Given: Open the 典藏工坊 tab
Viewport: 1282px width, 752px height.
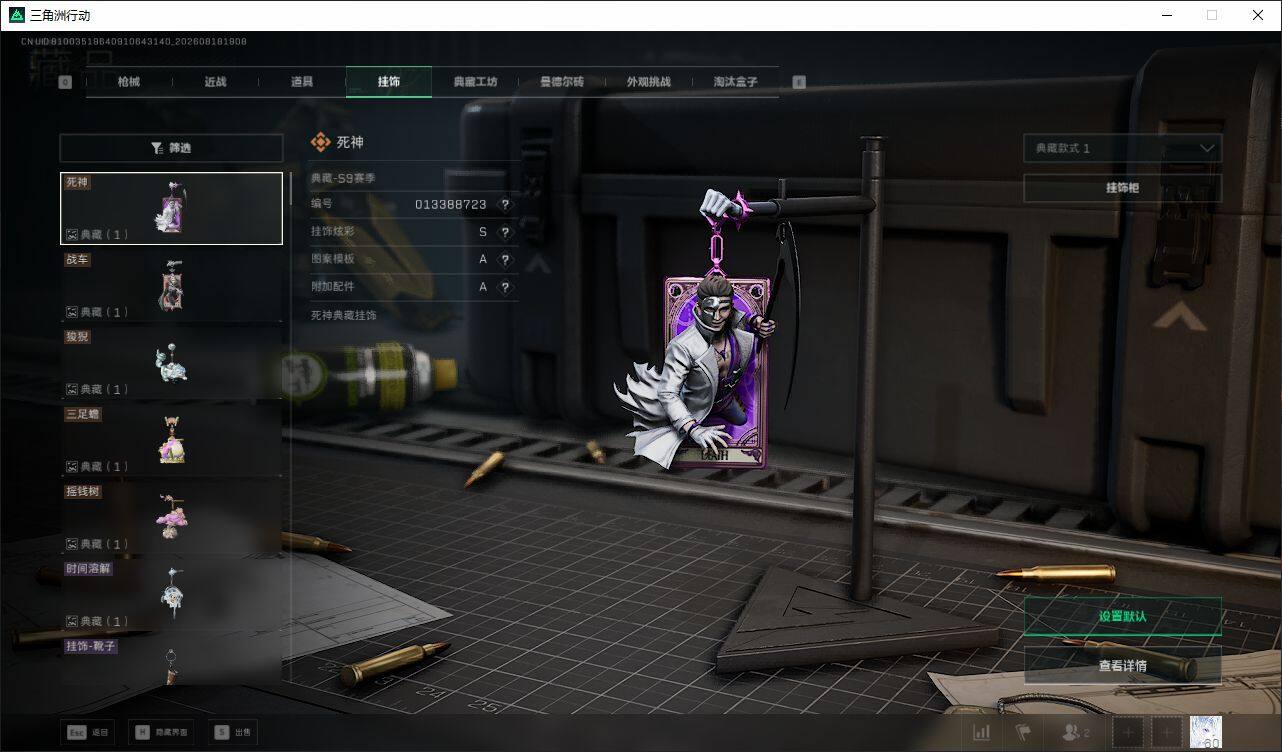Looking at the screenshot, I should point(475,82).
